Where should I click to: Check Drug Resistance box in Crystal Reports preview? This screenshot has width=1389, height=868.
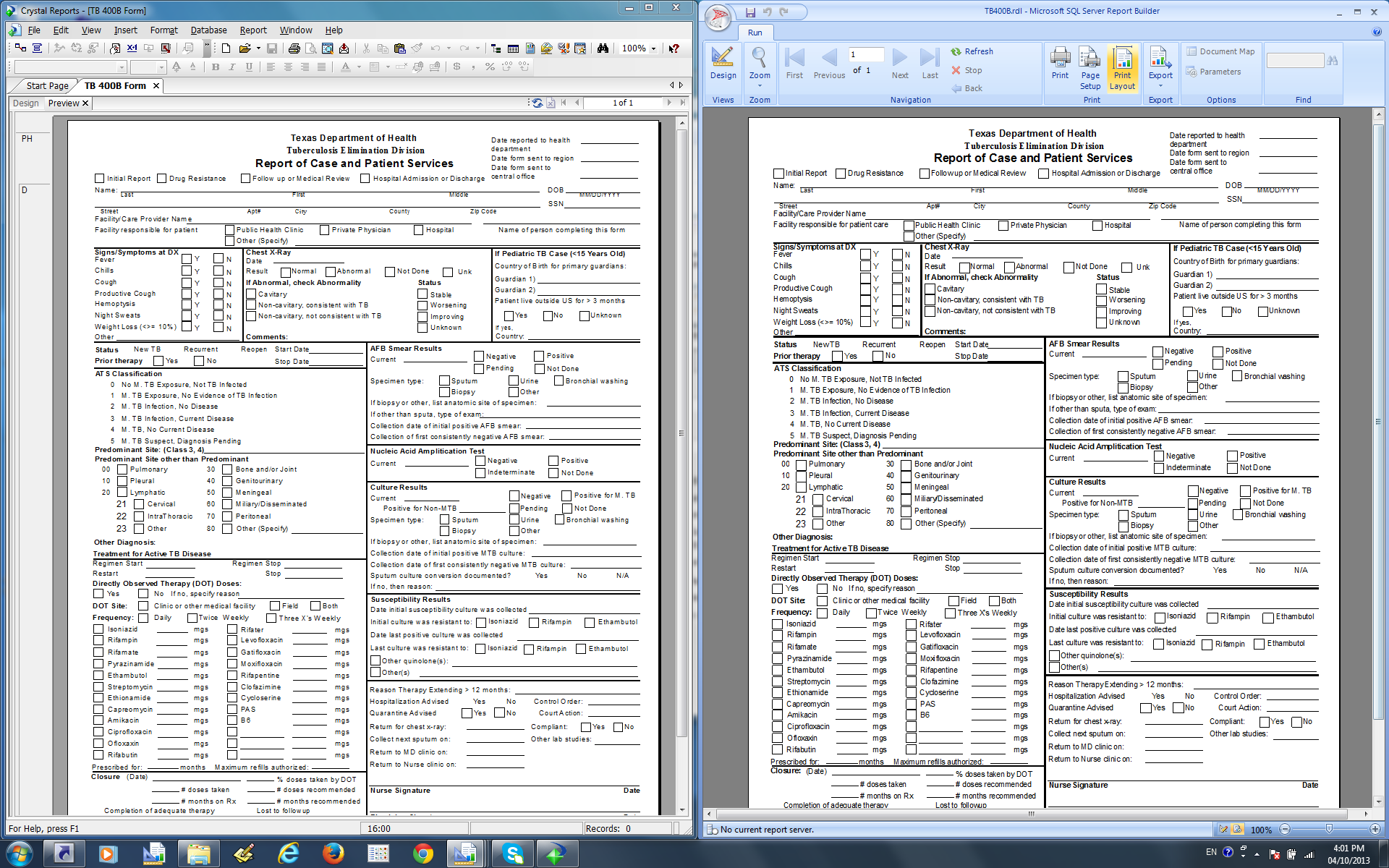pos(161,179)
